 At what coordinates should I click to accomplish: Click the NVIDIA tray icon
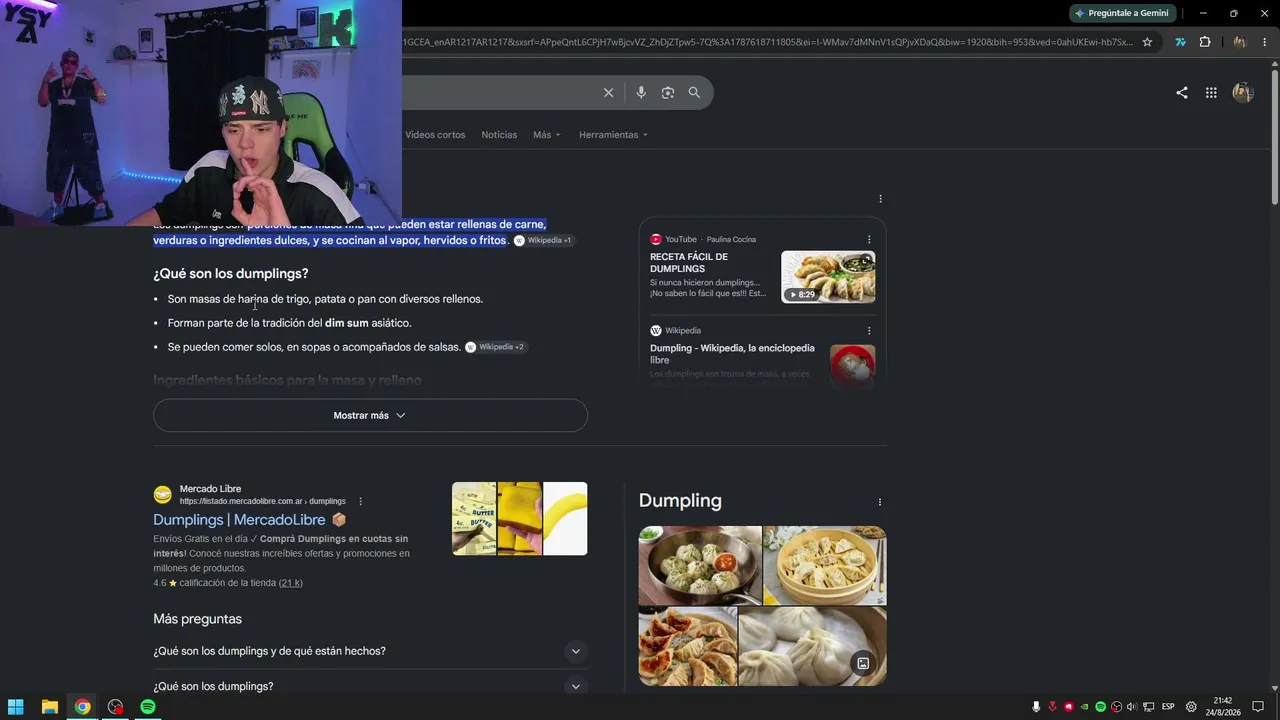click(x=1084, y=707)
